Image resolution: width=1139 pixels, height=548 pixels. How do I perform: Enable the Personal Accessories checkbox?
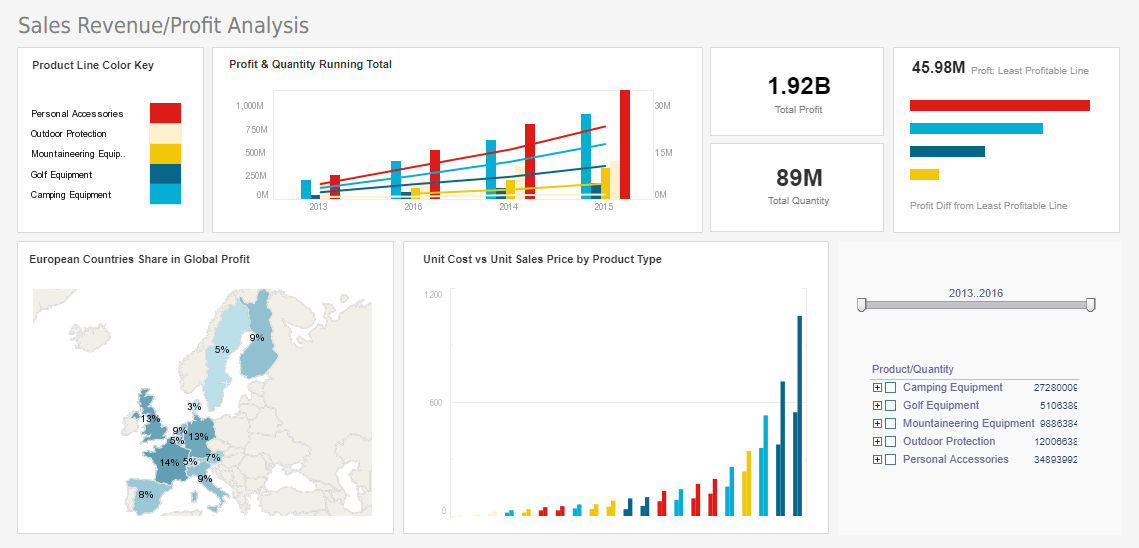(891, 459)
